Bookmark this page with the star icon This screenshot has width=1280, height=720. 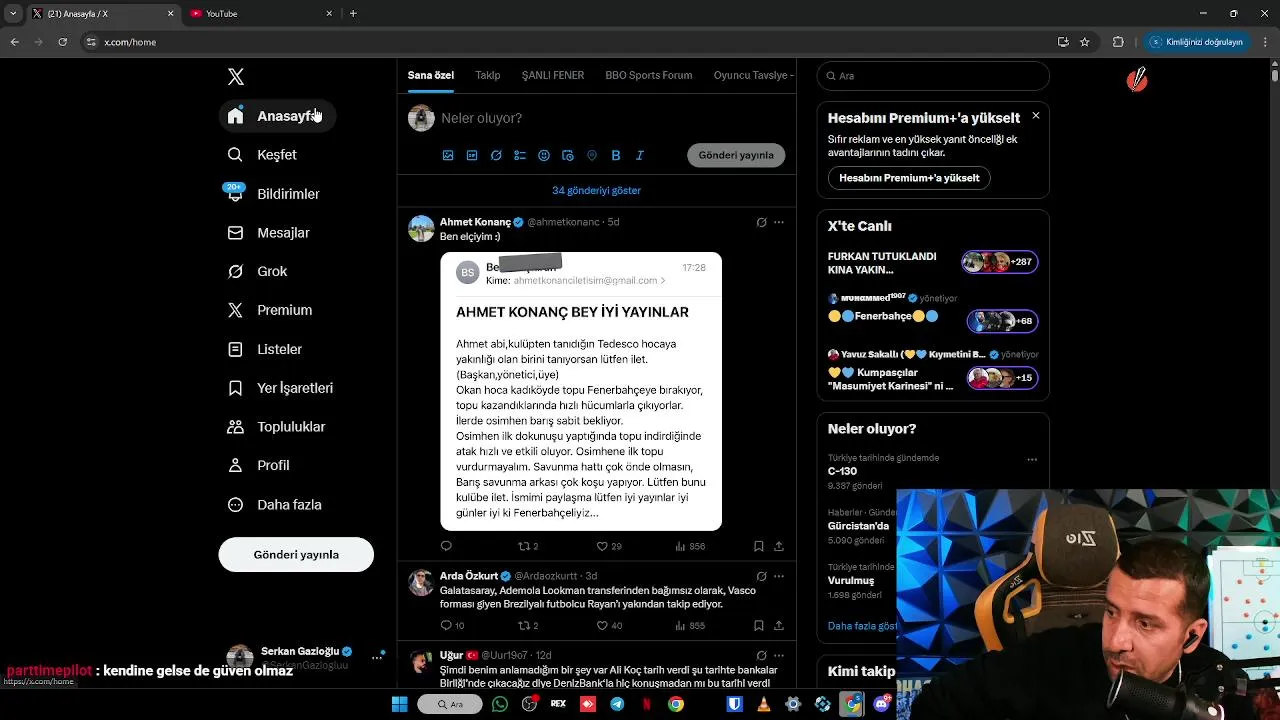(x=1085, y=42)
